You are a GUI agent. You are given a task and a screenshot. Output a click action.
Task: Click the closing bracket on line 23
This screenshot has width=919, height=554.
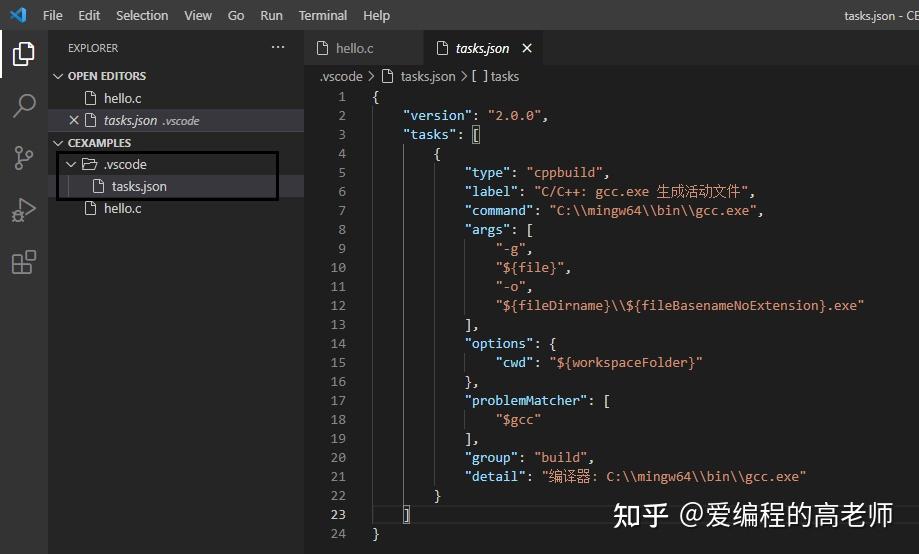[x=406, y=515]
